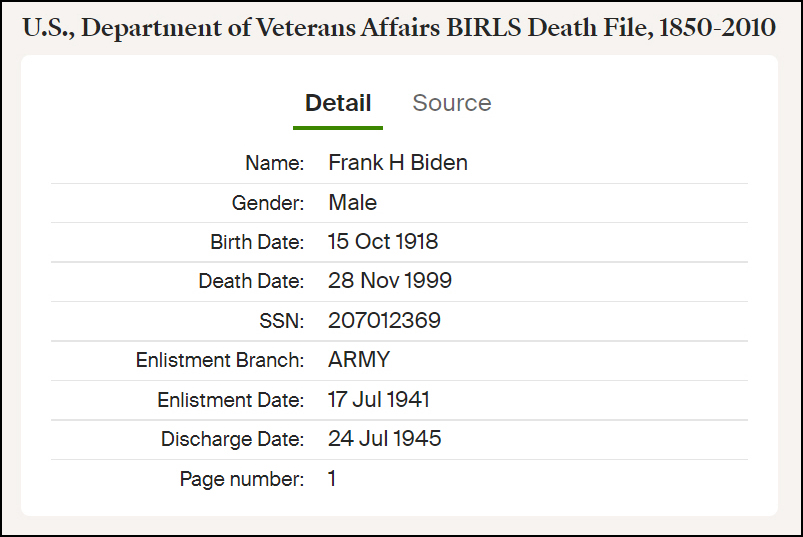
Task: Click the name value Frank H Biden
Action: pos(397,163)
